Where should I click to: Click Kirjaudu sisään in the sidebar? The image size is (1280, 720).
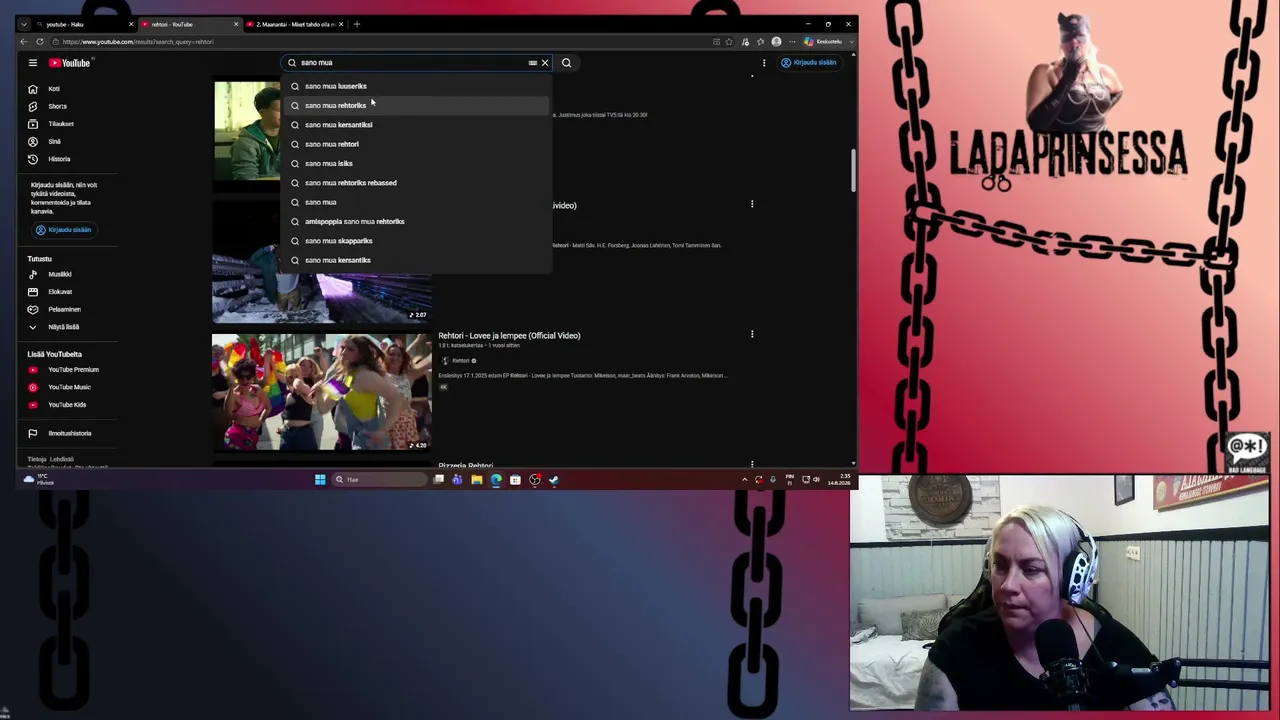63,230
